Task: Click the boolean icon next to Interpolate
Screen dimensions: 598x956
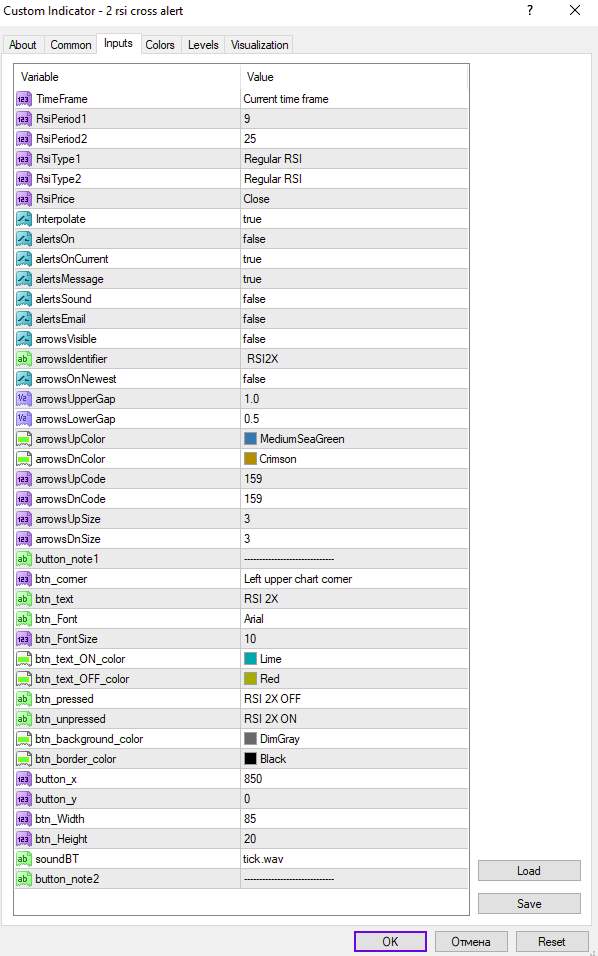Action: [23, 219]
